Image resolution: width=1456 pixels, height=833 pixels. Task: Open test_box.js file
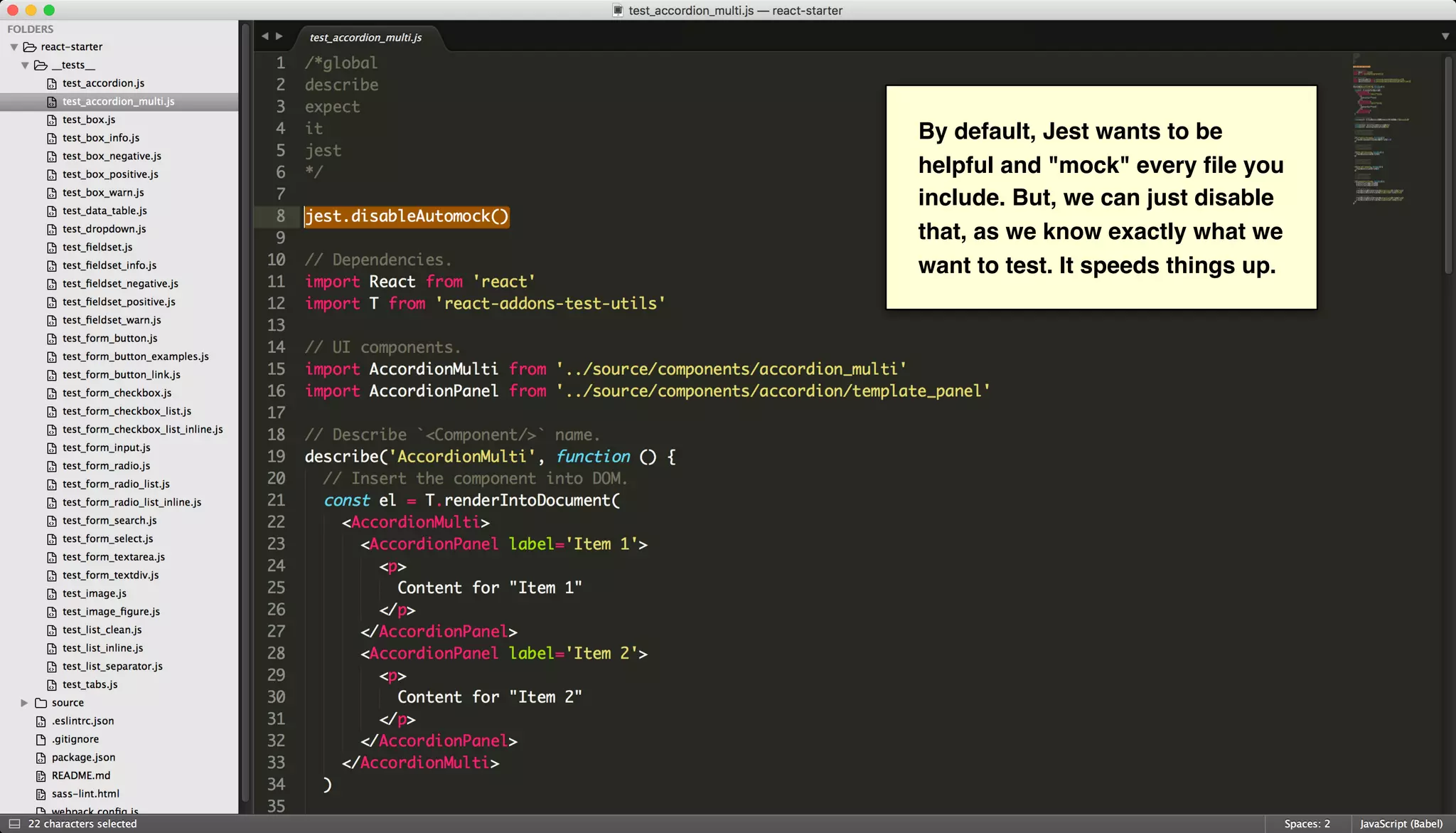pyautogui.click(x=89, y=120)
